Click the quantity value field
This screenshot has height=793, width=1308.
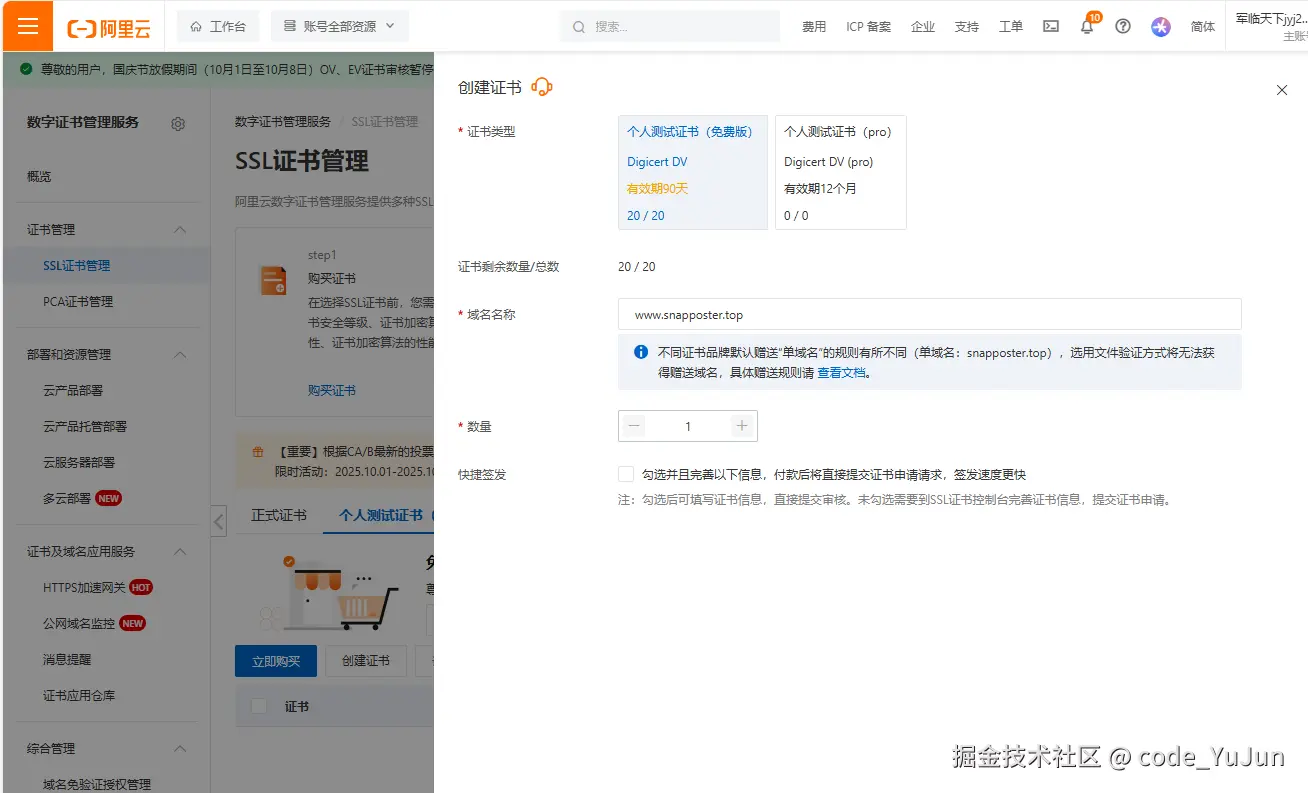pos(688,426)
